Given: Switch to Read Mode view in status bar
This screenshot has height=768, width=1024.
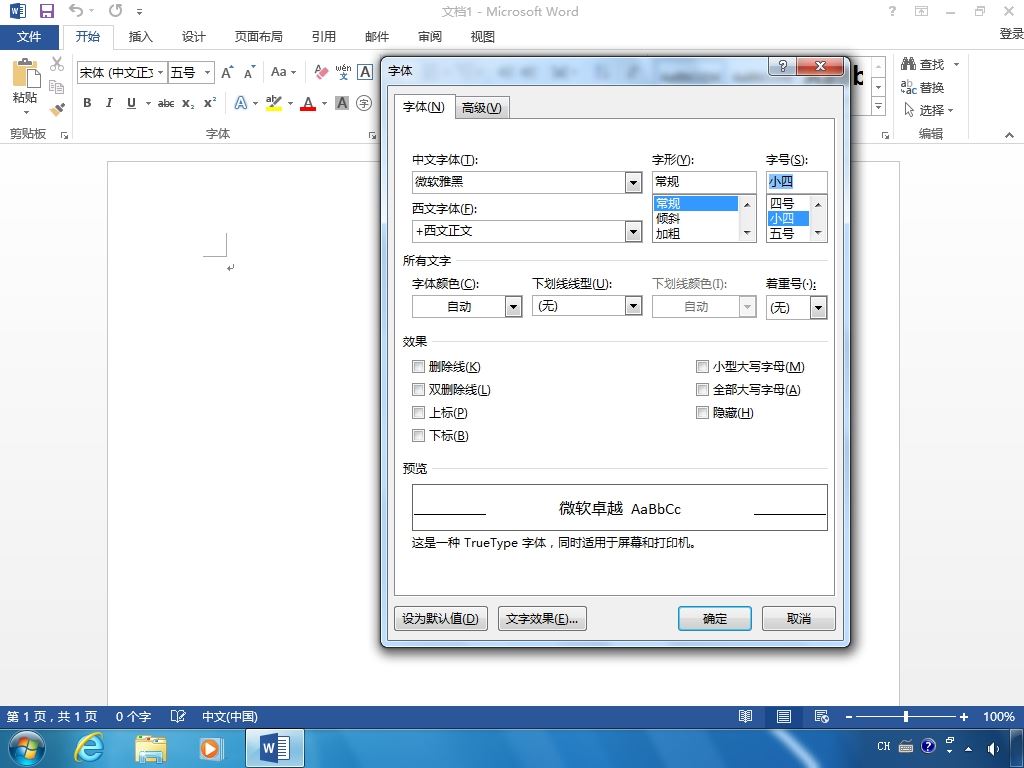Looking at the screenshot, I should 745,716.
